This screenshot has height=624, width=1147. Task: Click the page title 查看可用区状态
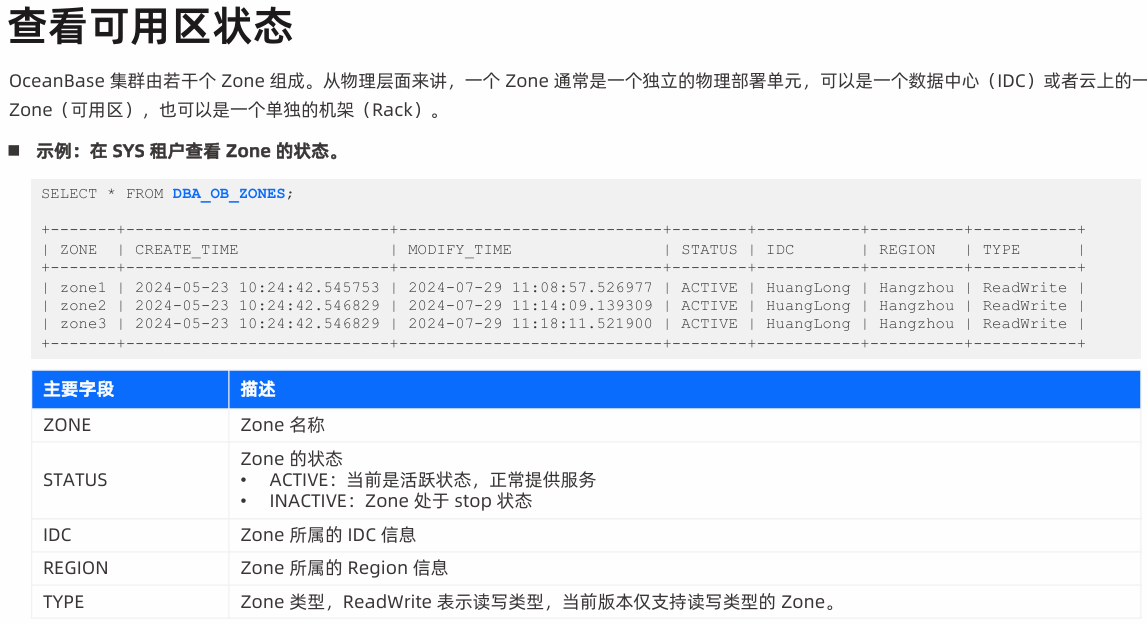click(x=151, y=27)
